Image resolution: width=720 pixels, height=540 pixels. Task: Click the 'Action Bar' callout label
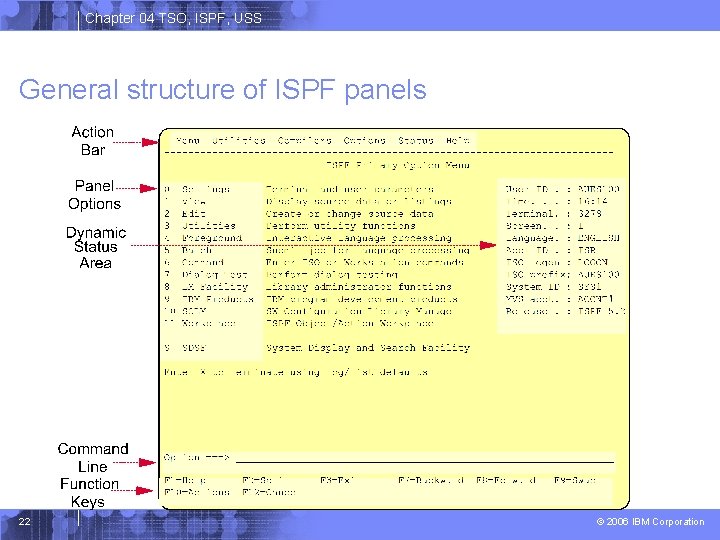click(x=93, y=141)
